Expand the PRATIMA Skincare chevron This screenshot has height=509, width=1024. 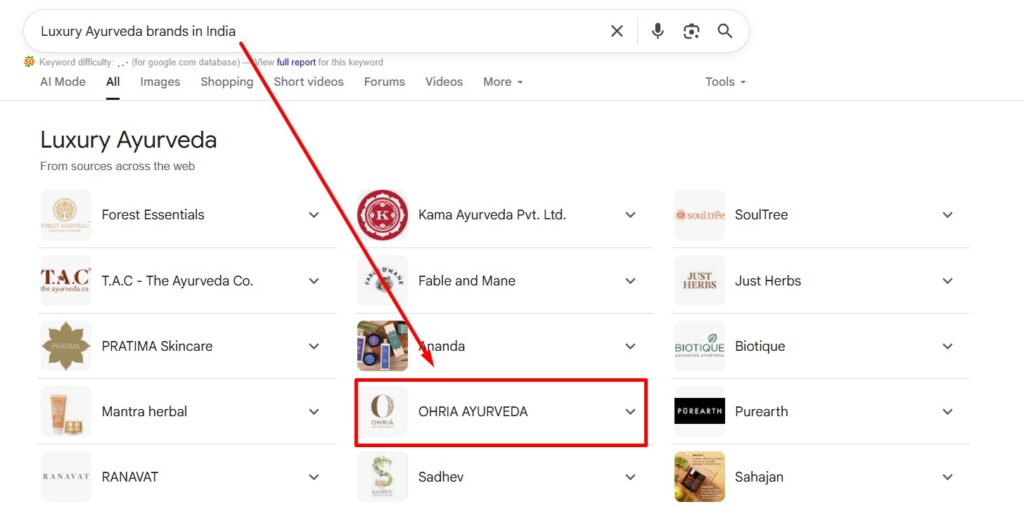tap(314, 346)
